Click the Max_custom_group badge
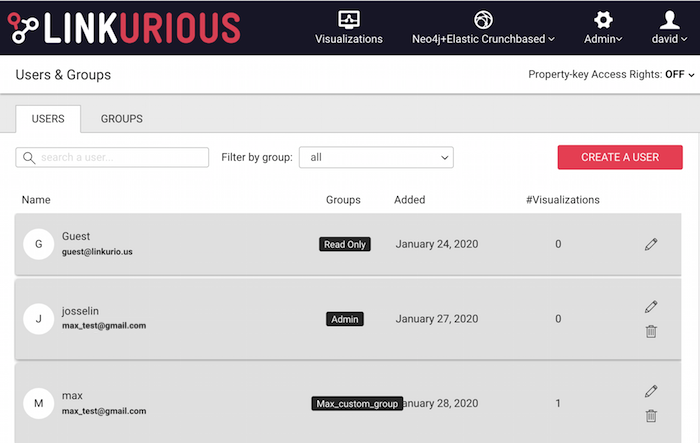 coord(357,404)
